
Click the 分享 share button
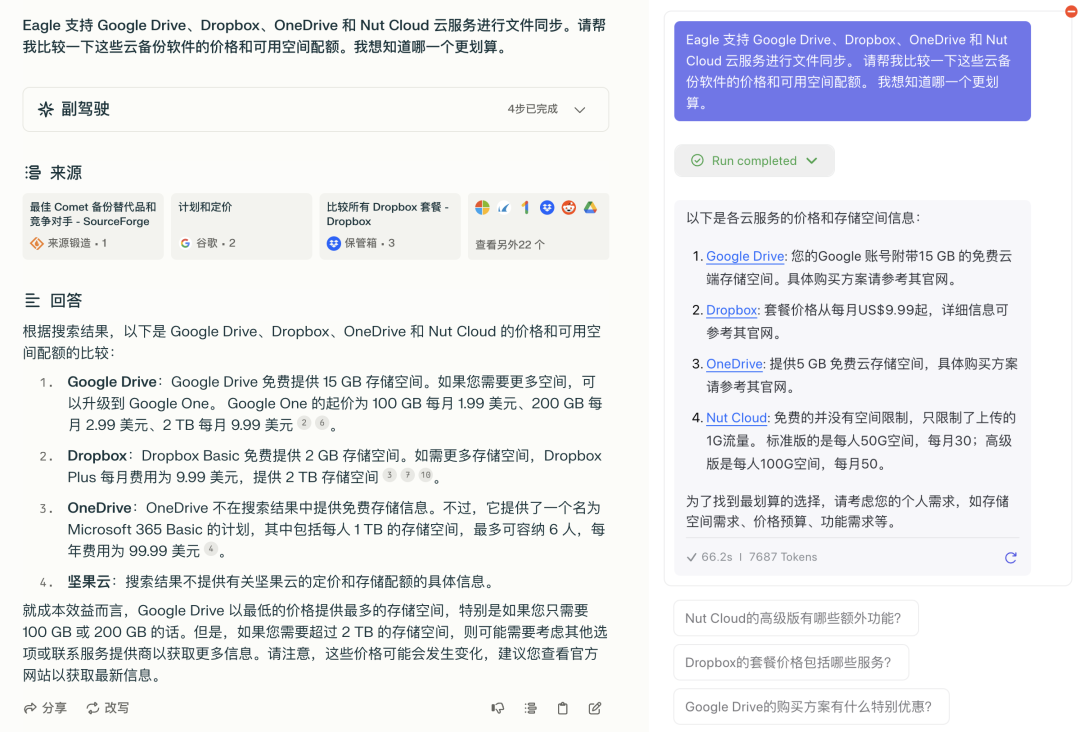[45, 708]
